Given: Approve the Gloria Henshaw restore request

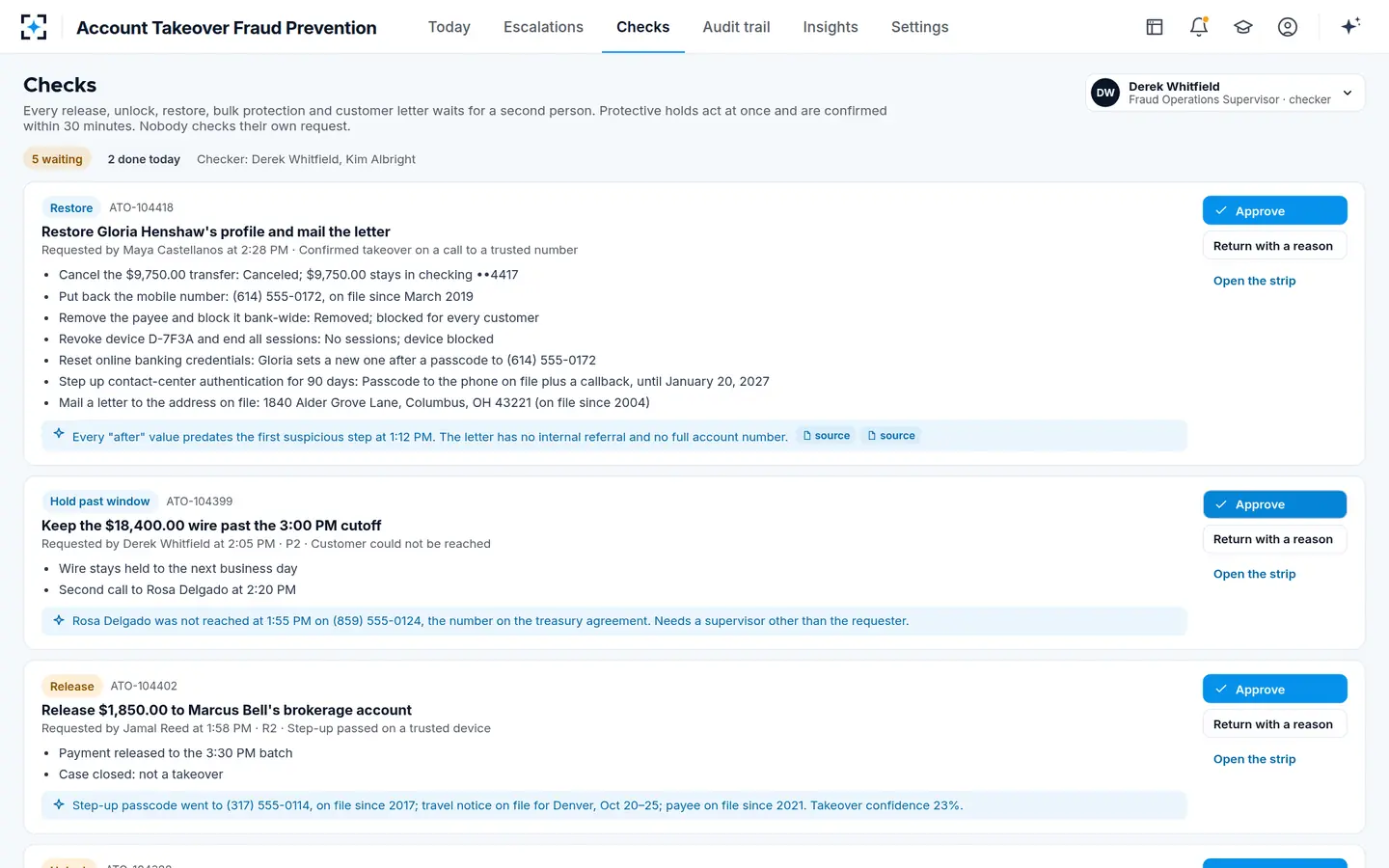Looking at the screenshot, I should (1274, 210).
